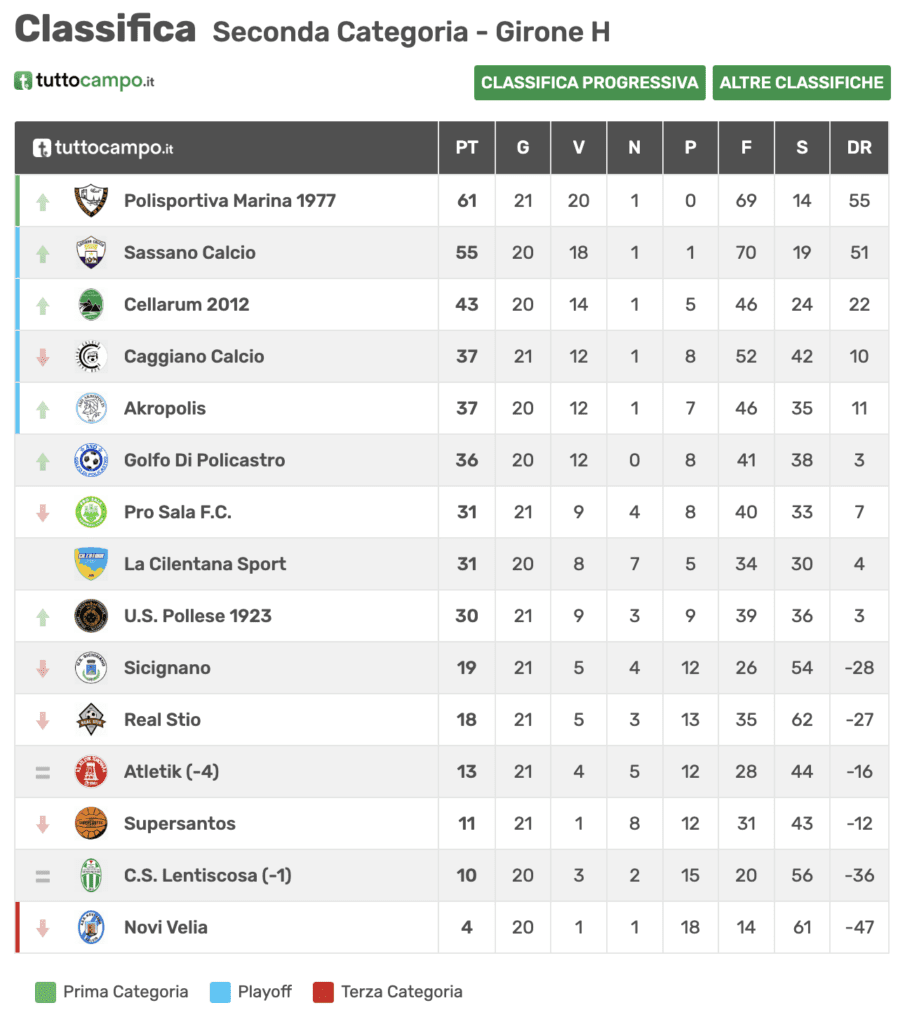The height and width of the screenshot is (1024, 912).
Task: Click the Golfo Di Policastro soccer ball crest
Action: 91,460
